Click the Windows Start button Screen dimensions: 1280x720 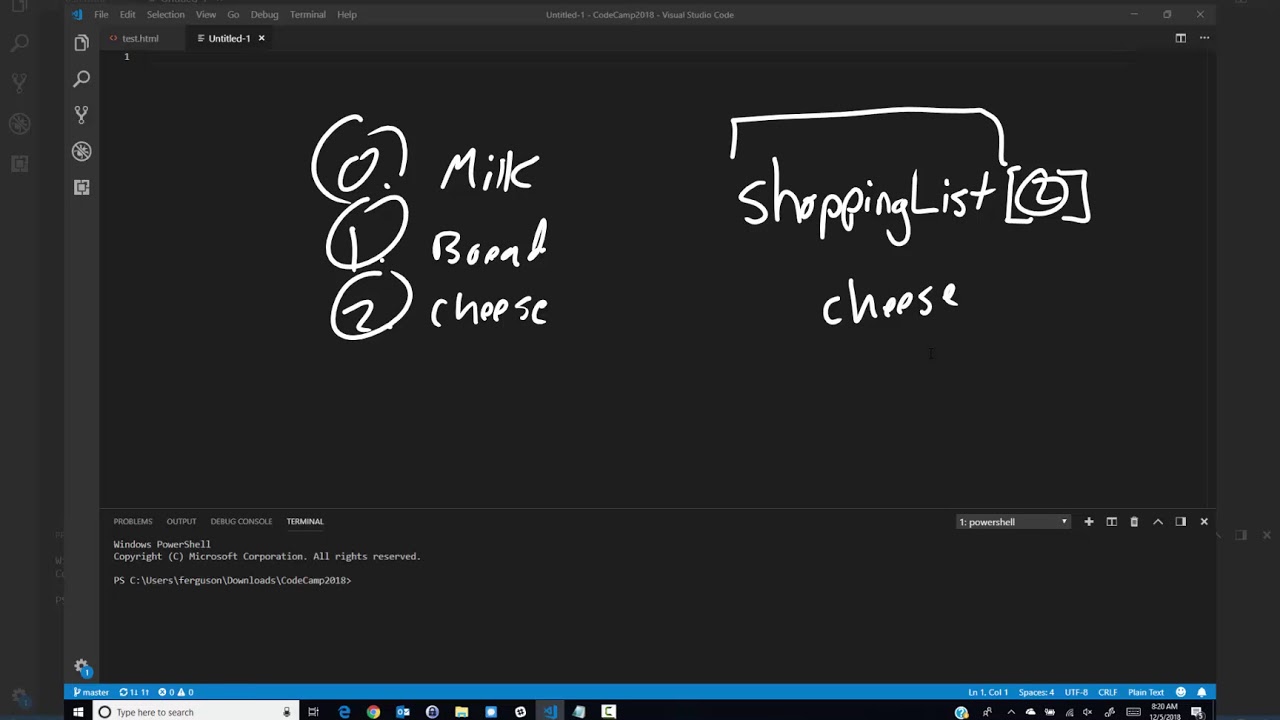click(x=78, y=712)
